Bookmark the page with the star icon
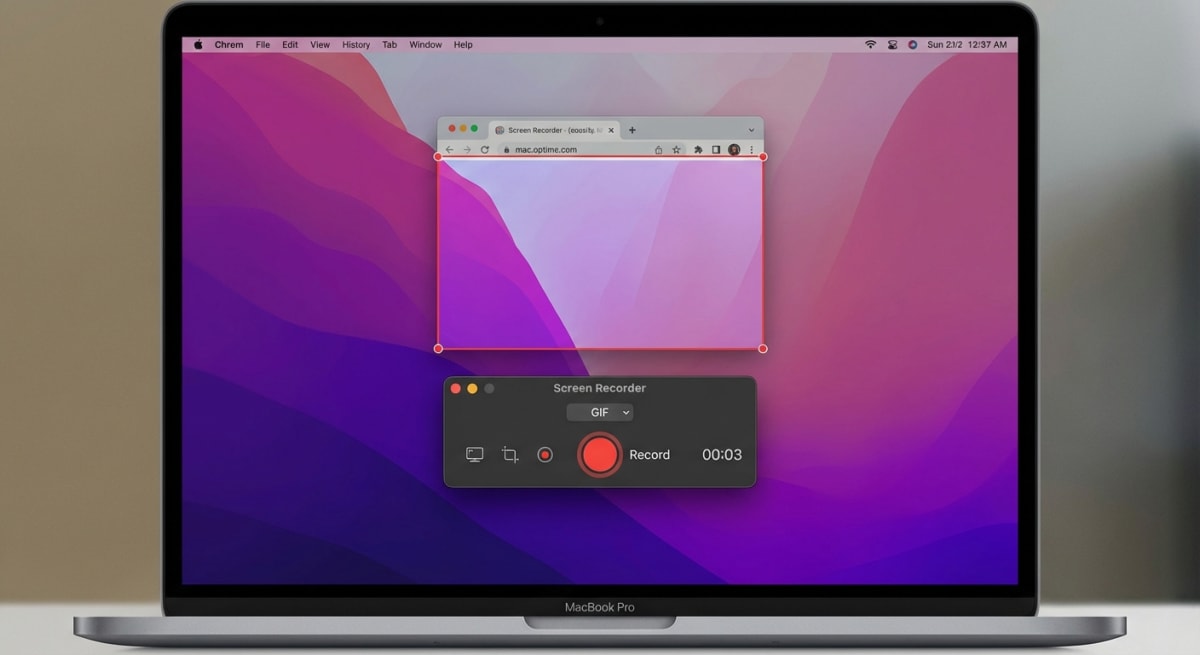Image resolution: width=1200 pixels, height=655 pixels. [x=675, y=148]
